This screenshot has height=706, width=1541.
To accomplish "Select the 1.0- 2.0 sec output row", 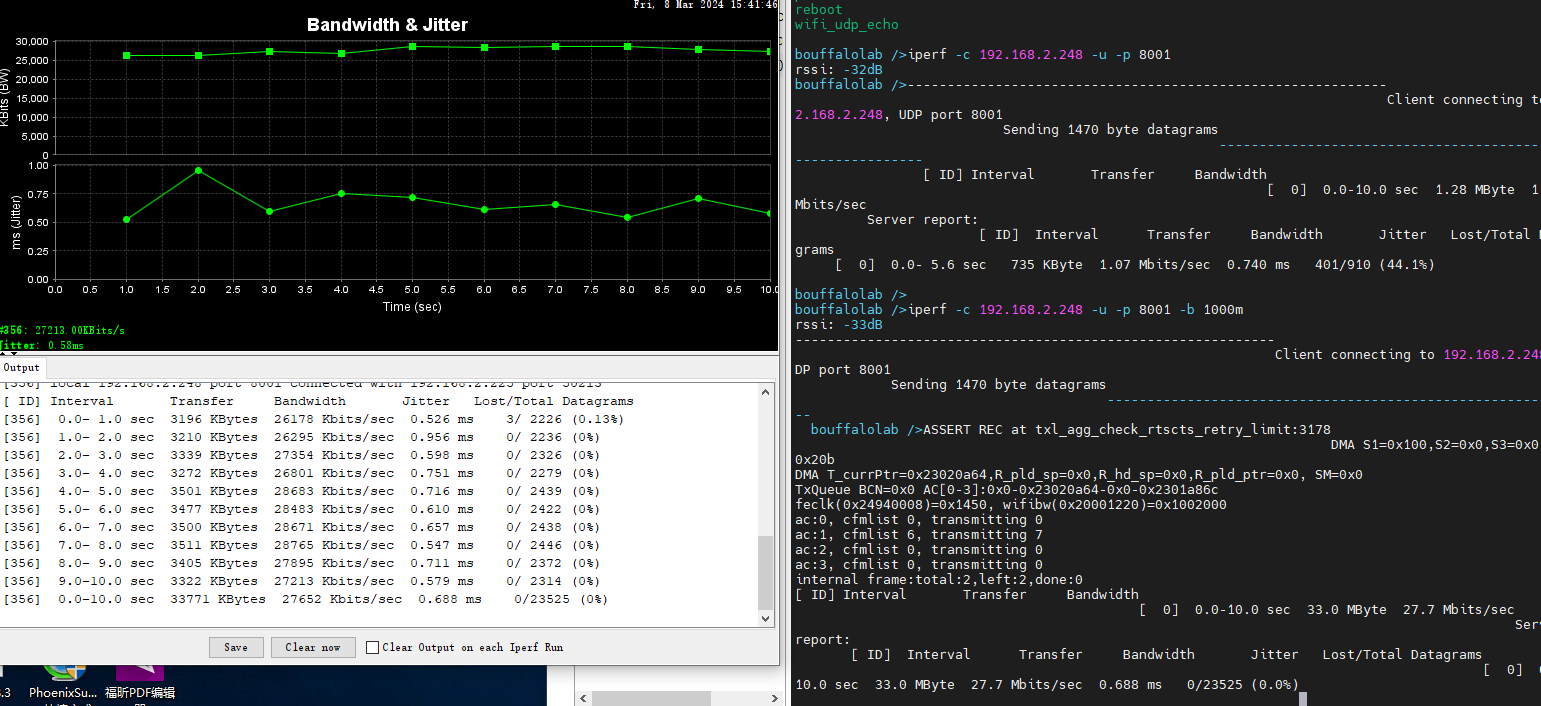I will click(x=301, y=437).
